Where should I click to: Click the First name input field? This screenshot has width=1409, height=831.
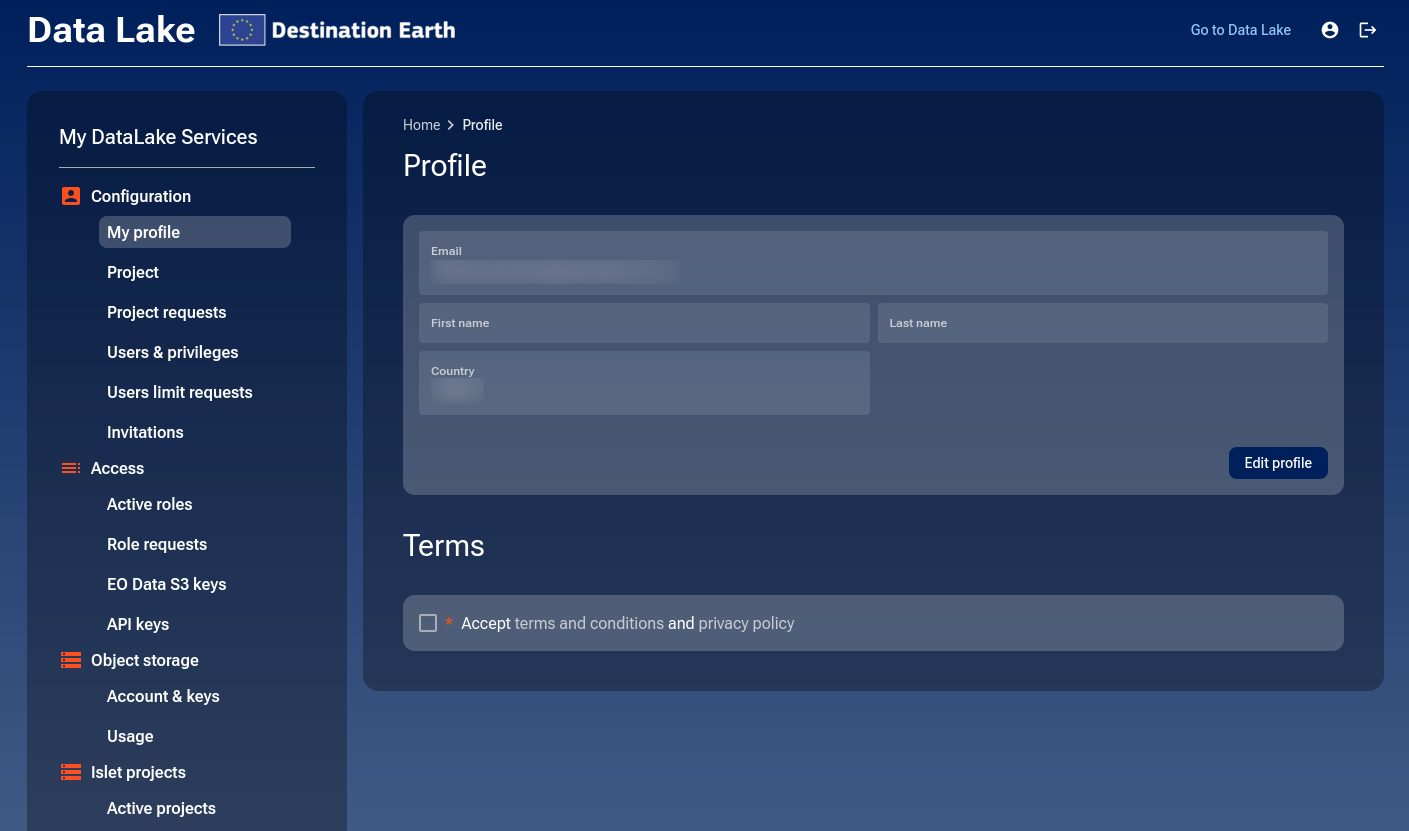(644, 322)
